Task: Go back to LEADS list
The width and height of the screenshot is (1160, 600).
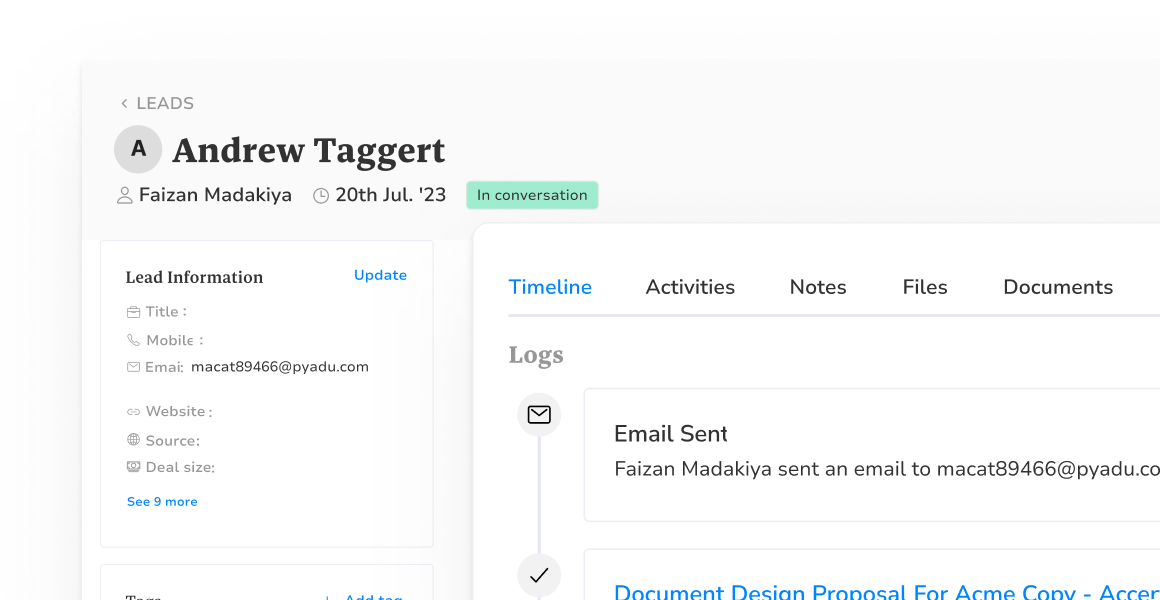Action: point(164,104)
